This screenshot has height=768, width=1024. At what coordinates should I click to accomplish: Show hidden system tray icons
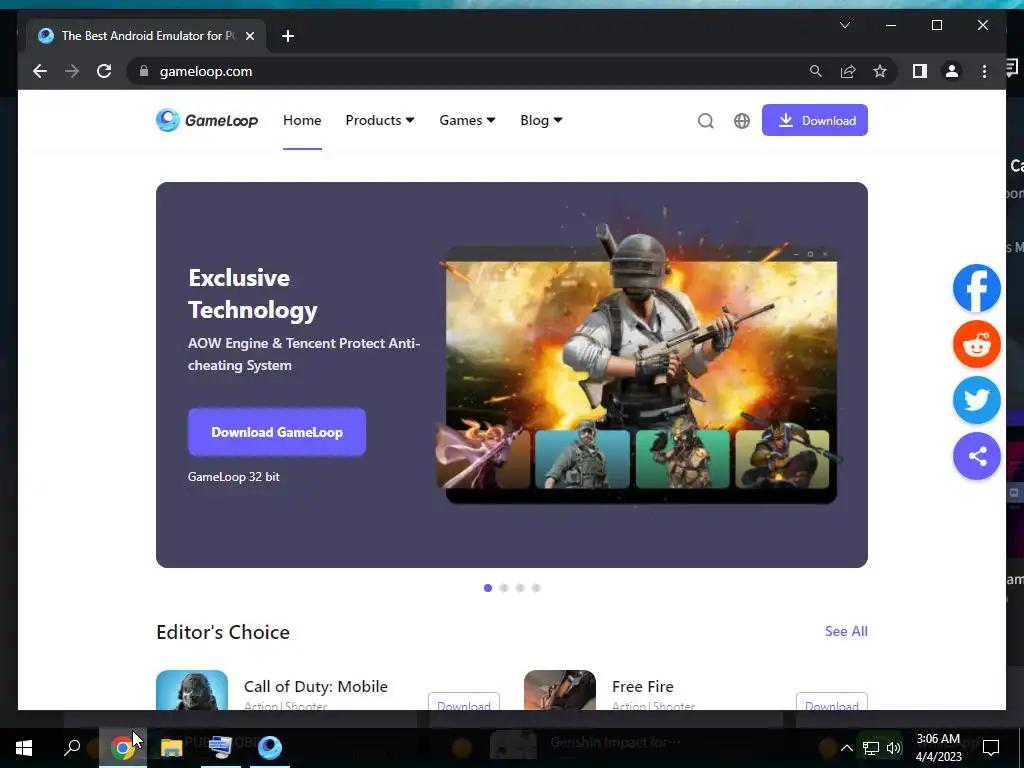point(846,748)
